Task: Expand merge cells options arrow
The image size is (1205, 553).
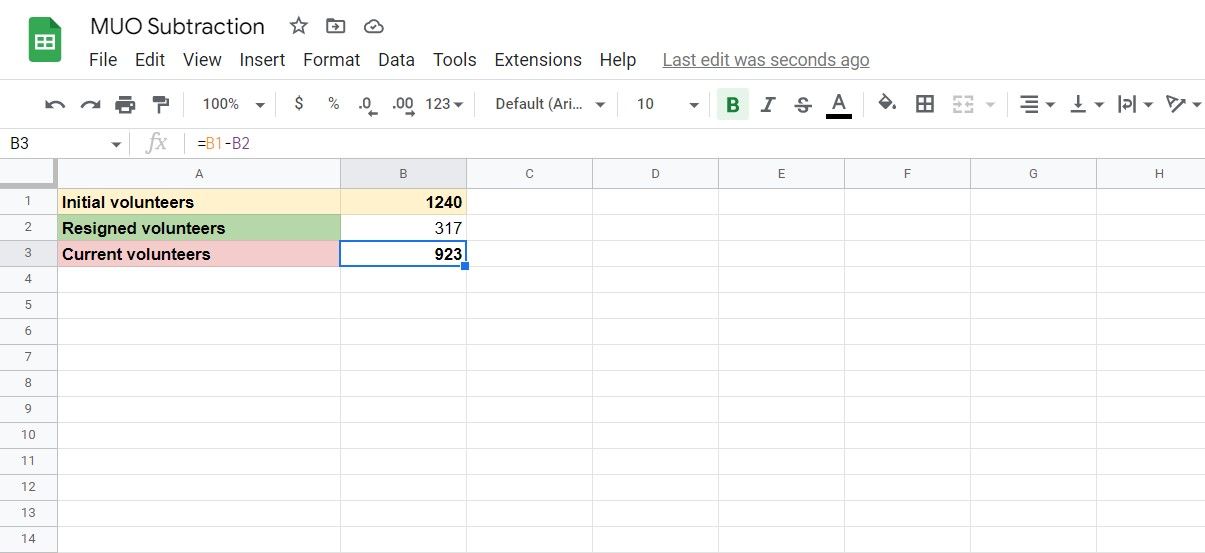Action: tap(990, 105)
